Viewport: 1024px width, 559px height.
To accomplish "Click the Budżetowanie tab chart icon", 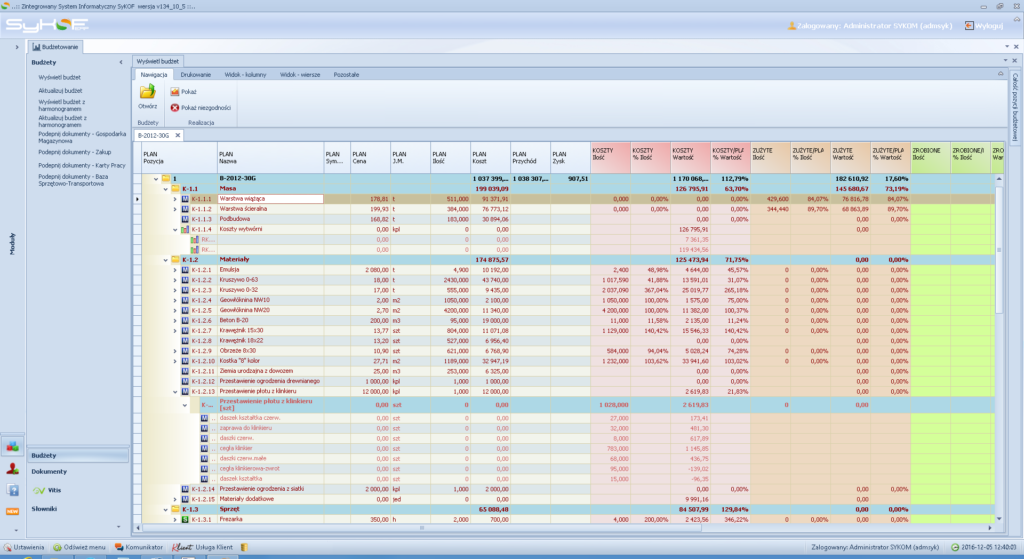I will [x=36, y=47].
